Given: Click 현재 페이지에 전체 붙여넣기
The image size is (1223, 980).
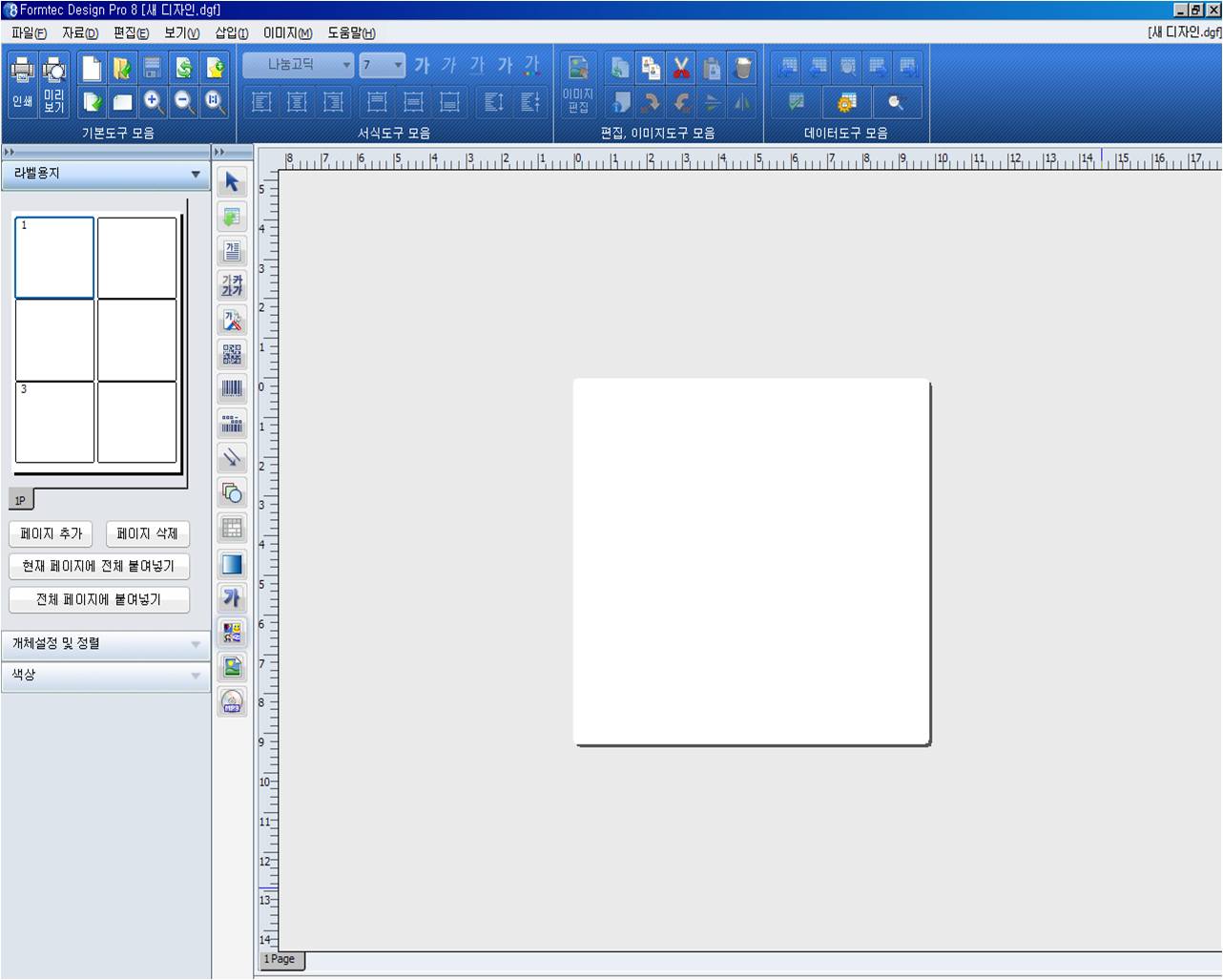Looking at the screenshot, I should 99,567.
